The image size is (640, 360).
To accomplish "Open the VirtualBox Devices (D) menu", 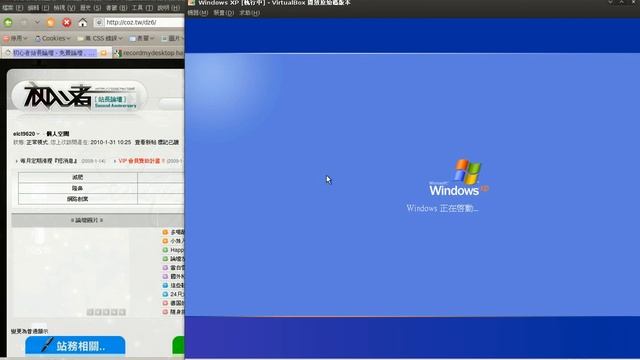I will tap(224, 13).
